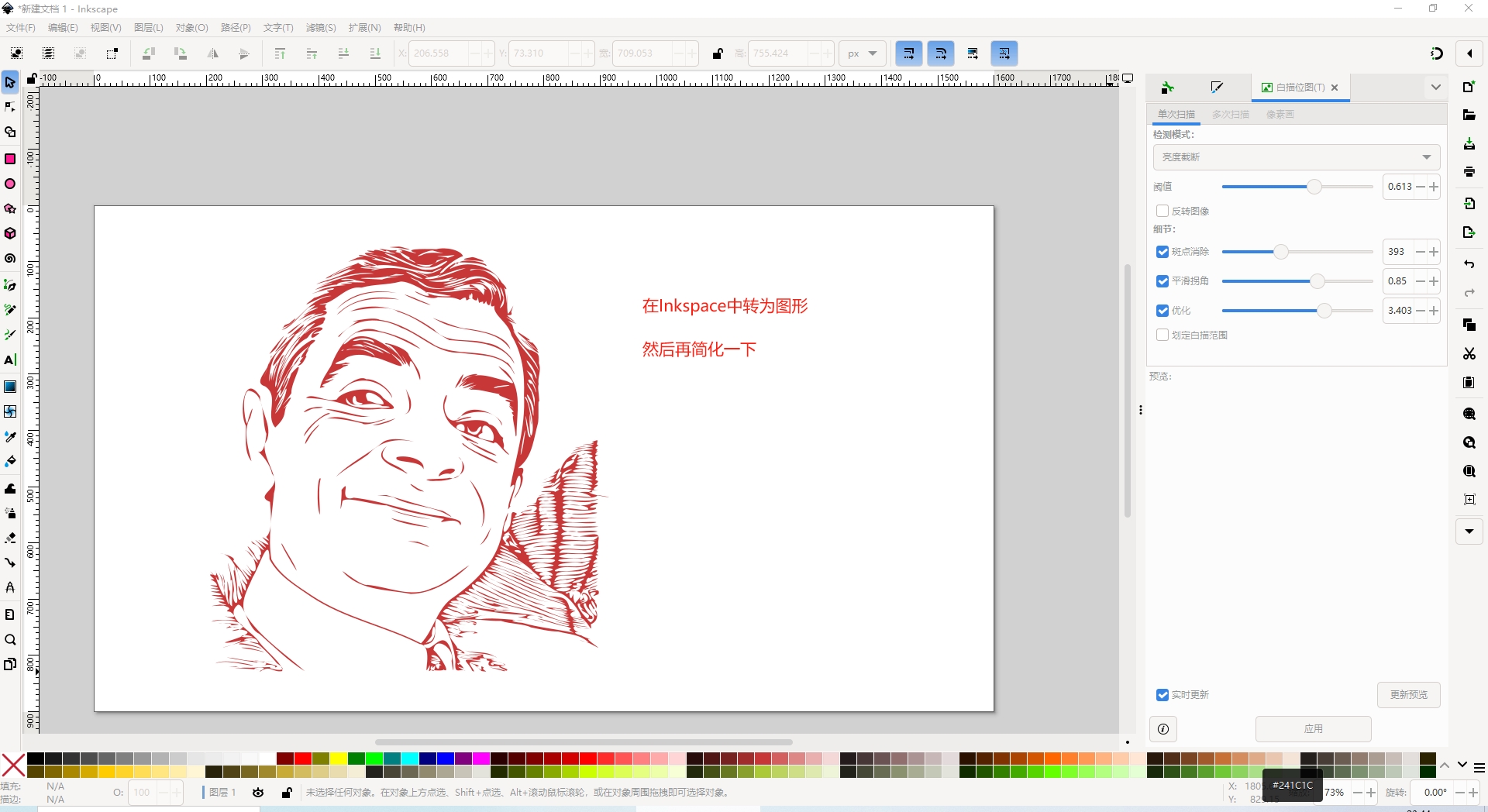Click the Cut scissors icon
This screenshot has width=1488, height=812.
pyautogui.click(x=1469, y=354)
